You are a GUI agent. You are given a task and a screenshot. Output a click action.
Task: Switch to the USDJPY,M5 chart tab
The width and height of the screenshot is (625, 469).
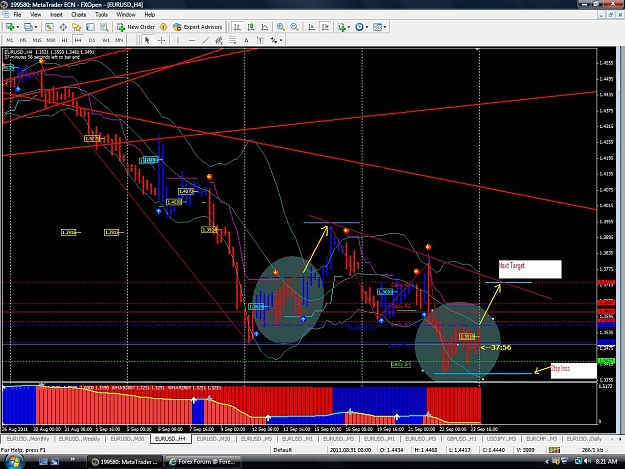point(501,439)
